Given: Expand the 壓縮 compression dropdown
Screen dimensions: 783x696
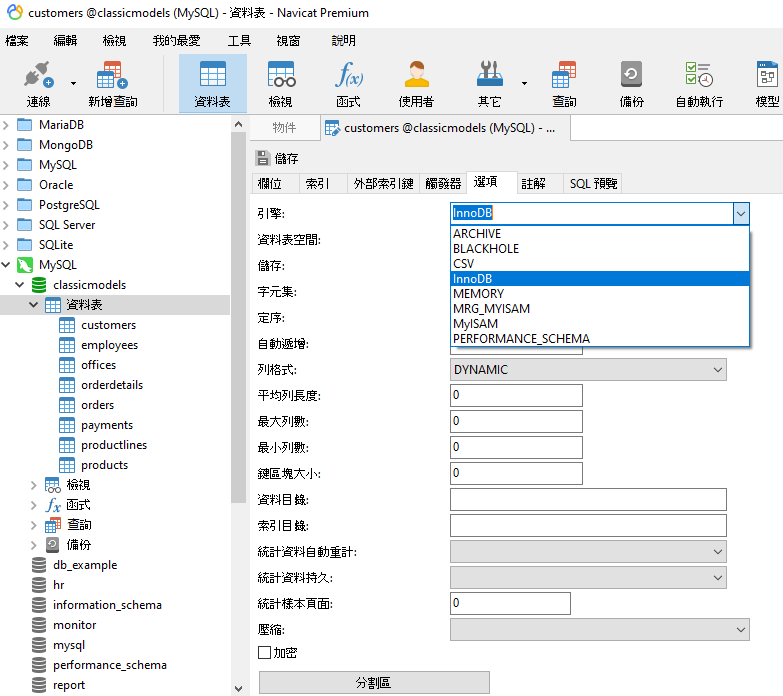Looking at the screenshot, I should point(599,629).
